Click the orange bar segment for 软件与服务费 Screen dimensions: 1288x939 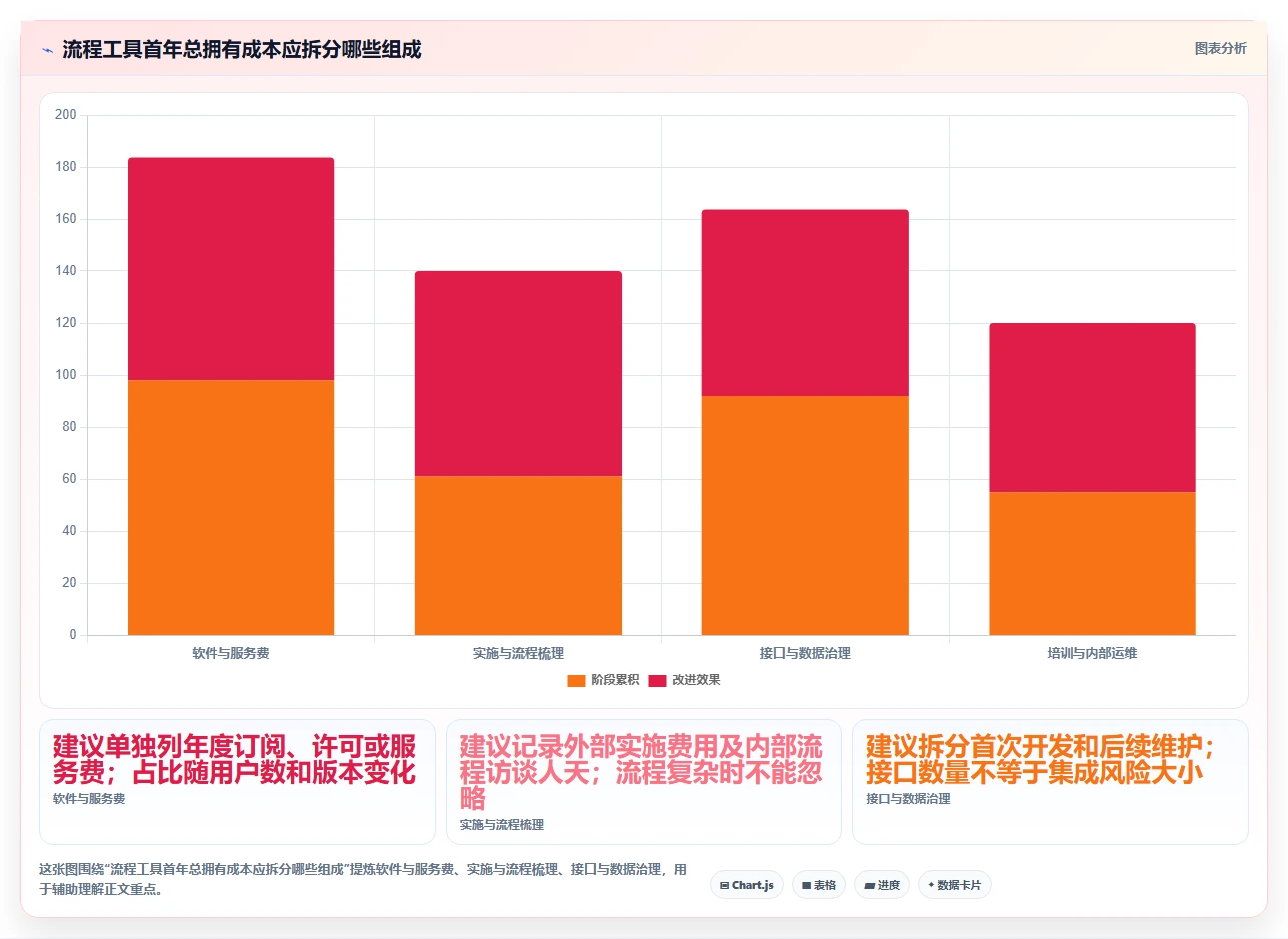tap(230, 507)
